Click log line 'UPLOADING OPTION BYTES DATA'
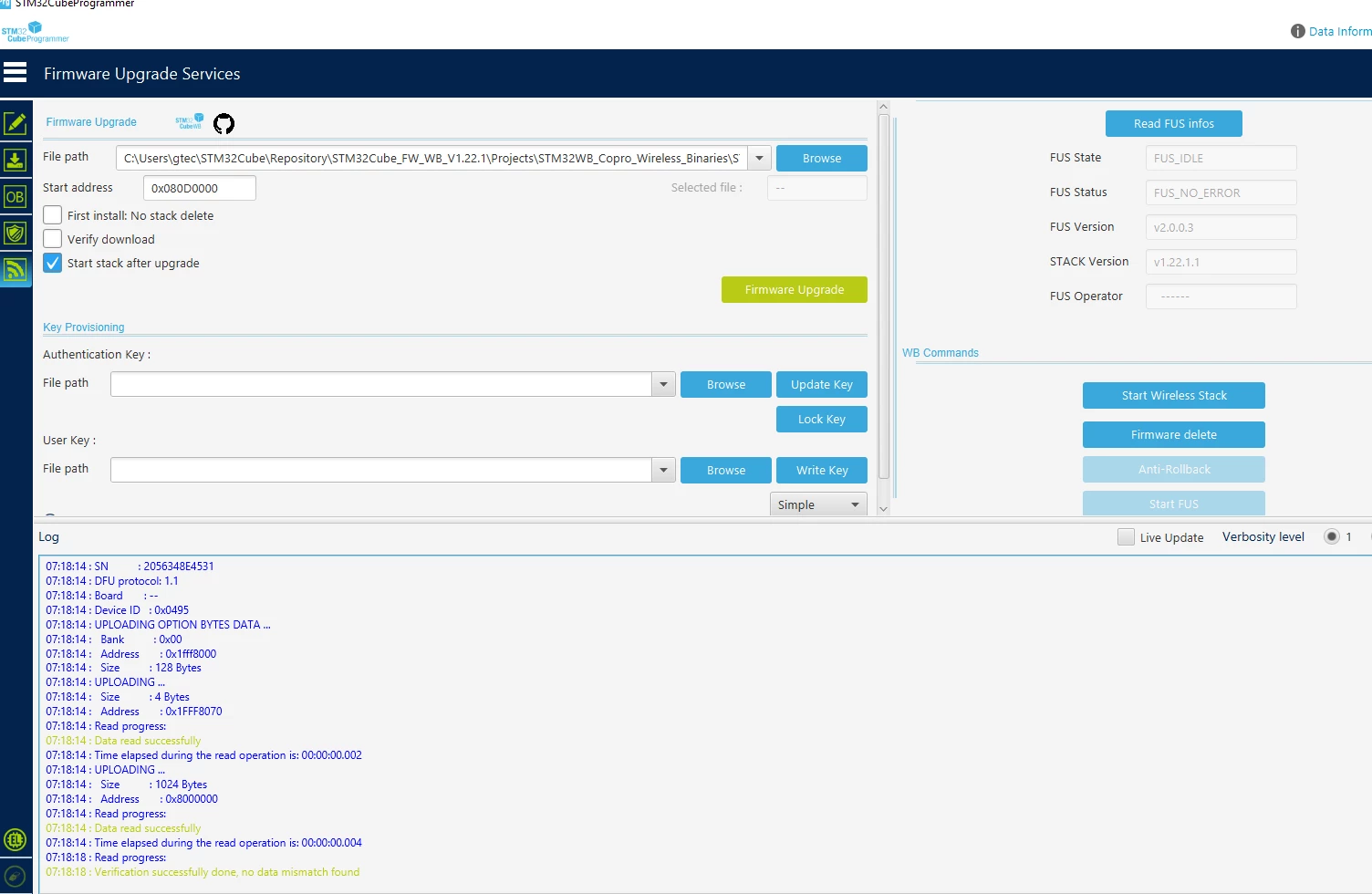Image resolution: width=1372 pixels, height=894 pixels. coord(158,625)
